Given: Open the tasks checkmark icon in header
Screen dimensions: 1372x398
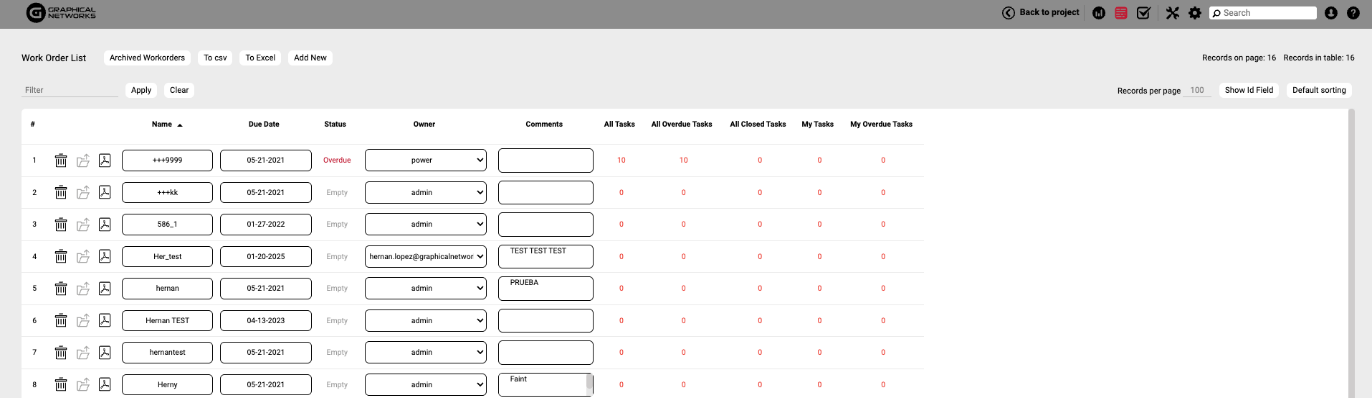Looking at the screenshot, I should (x=1144, y=13).
